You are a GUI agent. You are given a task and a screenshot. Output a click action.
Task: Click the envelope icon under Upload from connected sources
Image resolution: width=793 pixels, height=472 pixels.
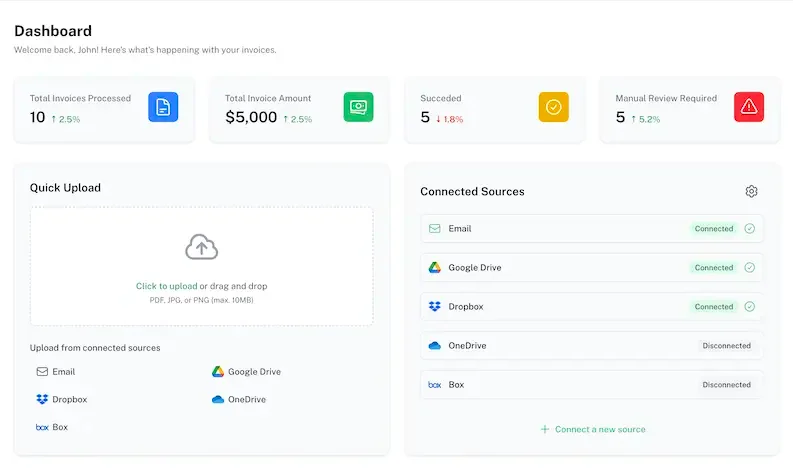(42, 372)
